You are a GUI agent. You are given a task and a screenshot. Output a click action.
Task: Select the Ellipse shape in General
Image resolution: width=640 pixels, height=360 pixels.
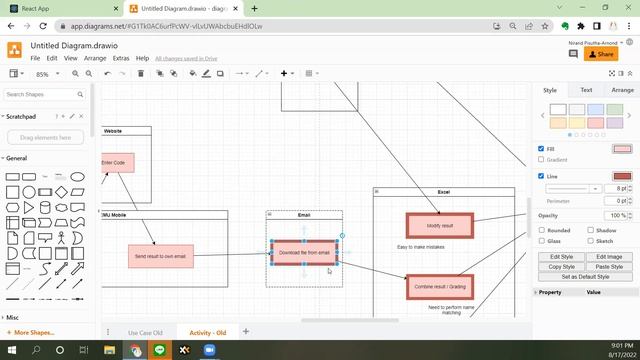click(77, 177)
